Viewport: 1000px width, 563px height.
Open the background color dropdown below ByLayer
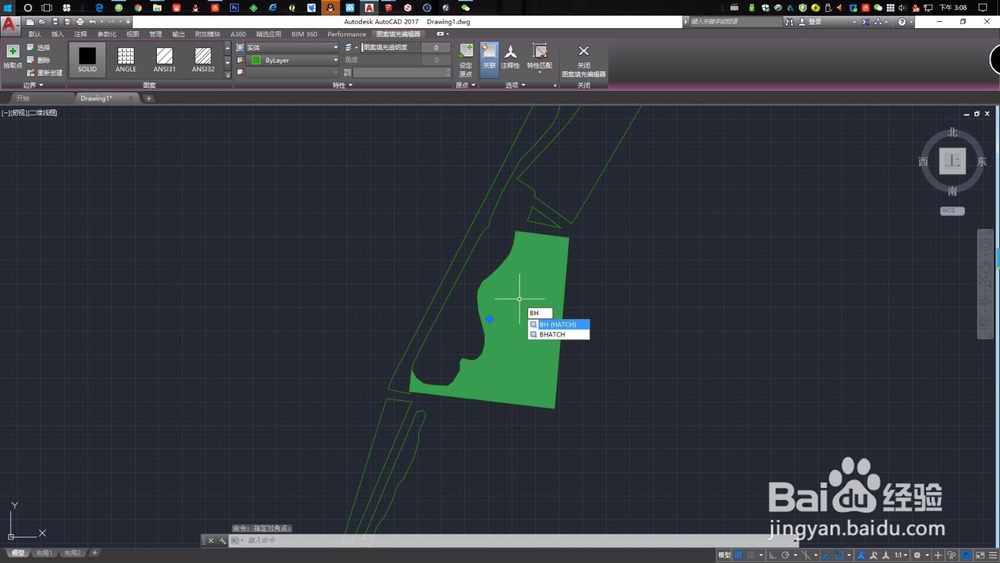coord(292,73)
